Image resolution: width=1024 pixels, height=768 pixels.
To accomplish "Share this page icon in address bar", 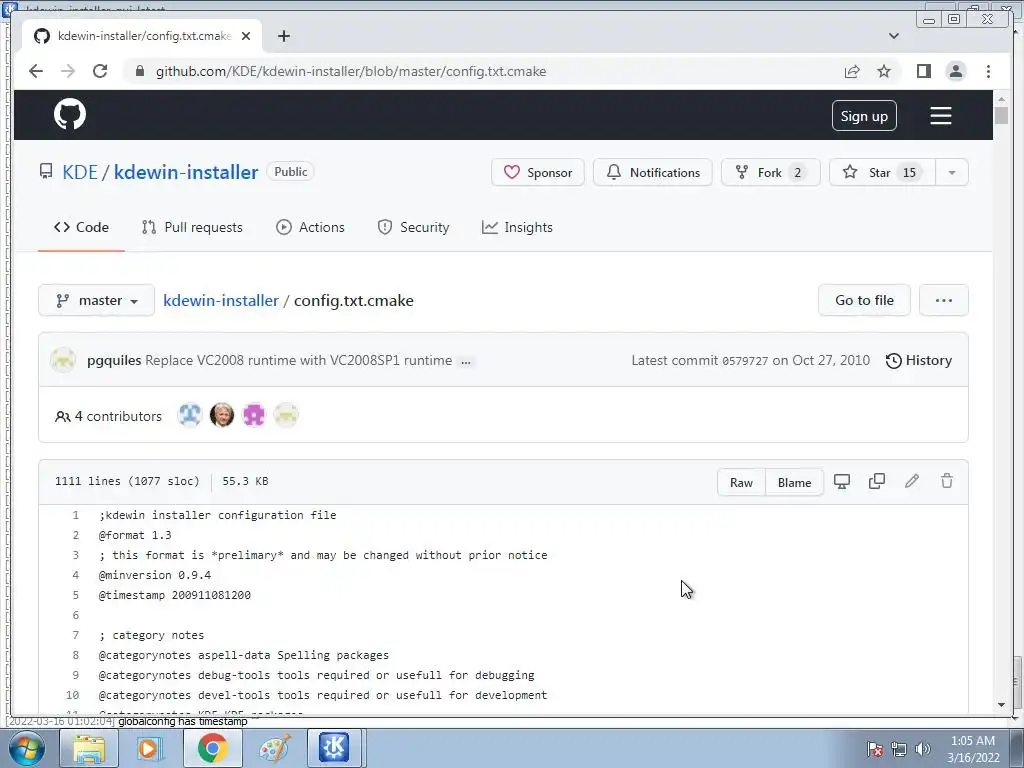I will click(852, 71).
